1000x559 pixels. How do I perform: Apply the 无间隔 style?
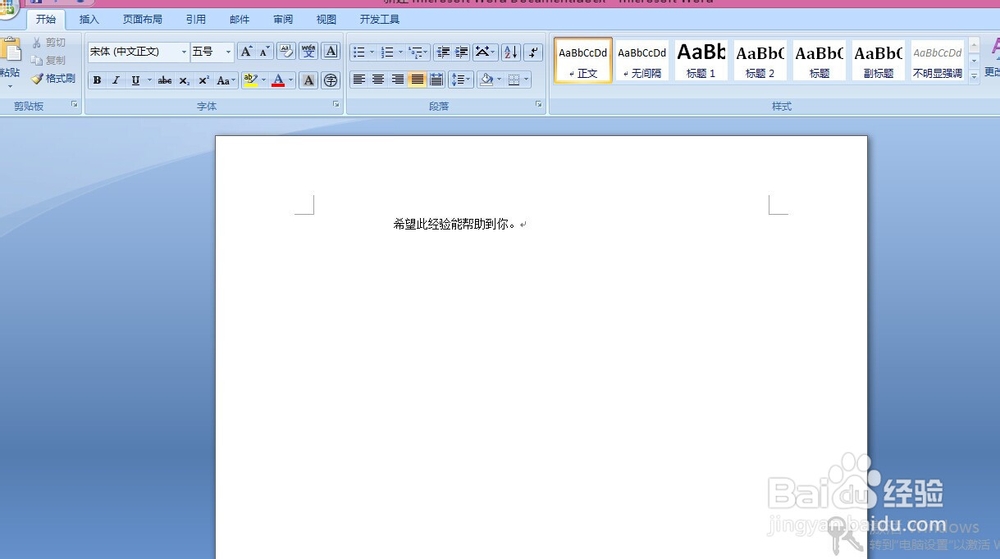(642, 60)
